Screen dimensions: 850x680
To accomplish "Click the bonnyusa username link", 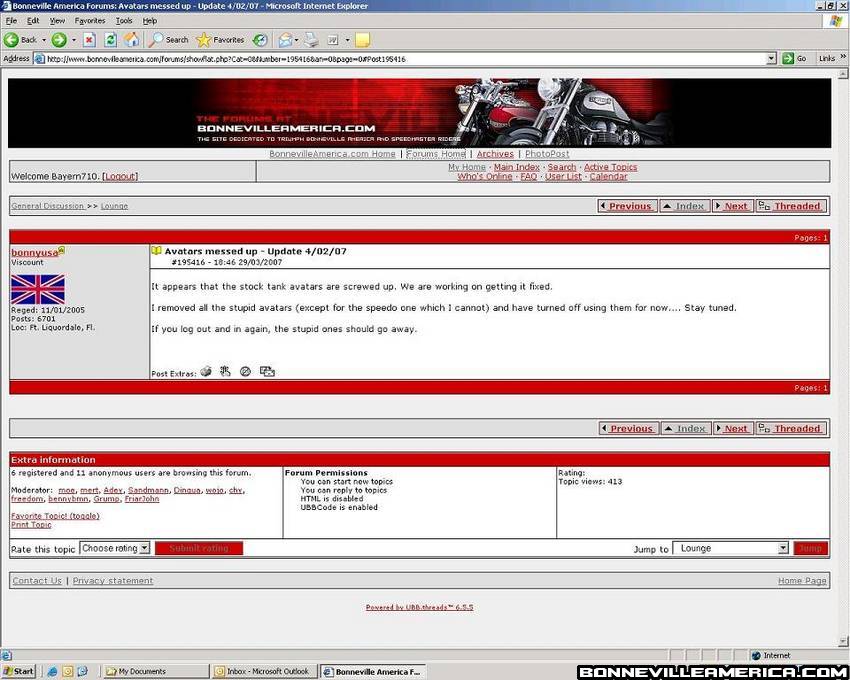I will 34,253.
